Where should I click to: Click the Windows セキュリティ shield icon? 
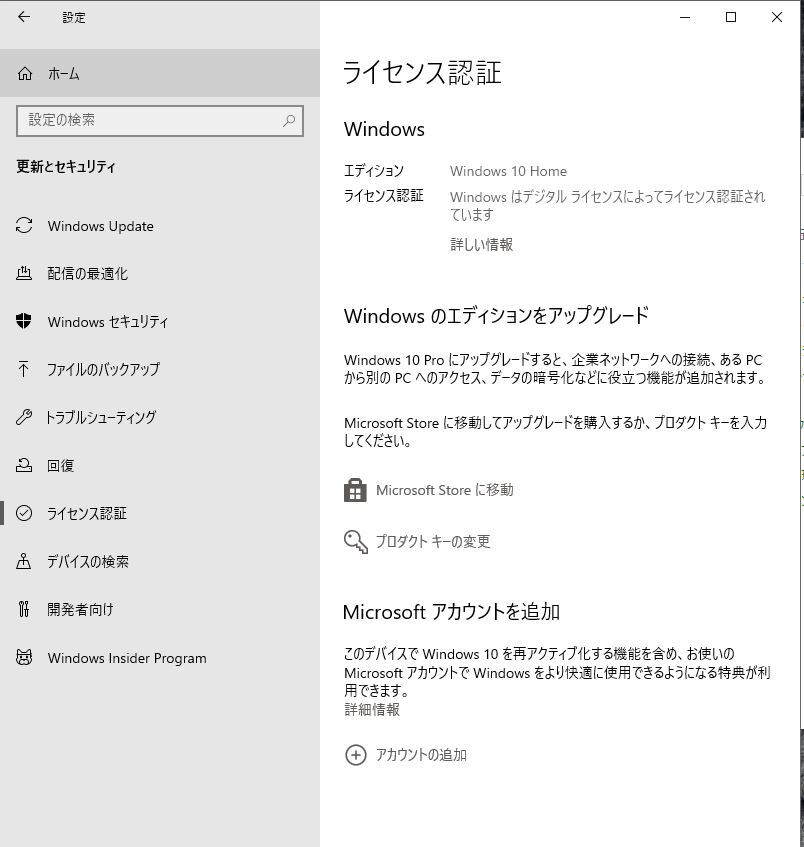click(x=24, y=321)
